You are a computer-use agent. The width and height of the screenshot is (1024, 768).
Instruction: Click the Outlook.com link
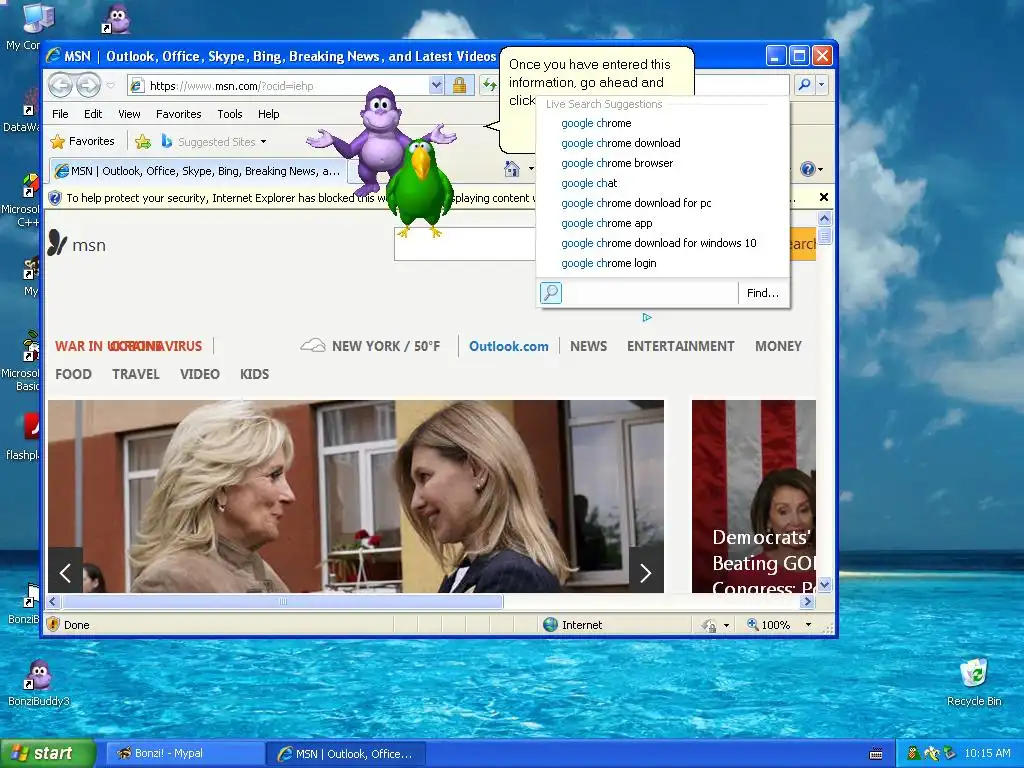coord(509,346)
